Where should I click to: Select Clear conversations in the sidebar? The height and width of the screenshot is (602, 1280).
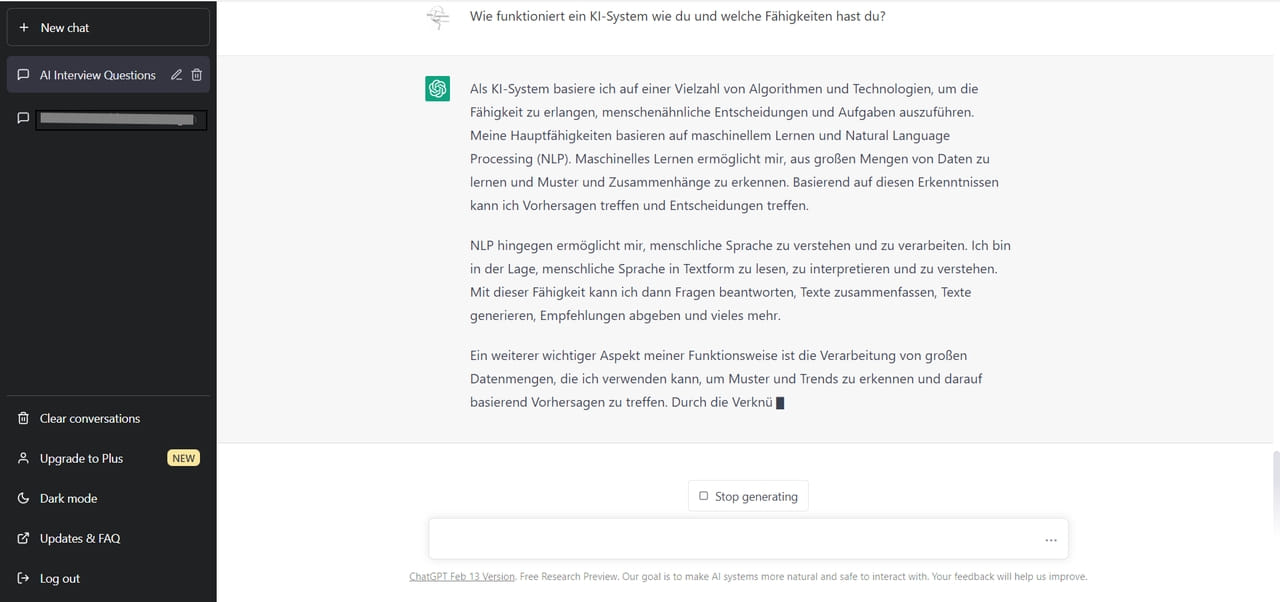[x=108, y=418]
